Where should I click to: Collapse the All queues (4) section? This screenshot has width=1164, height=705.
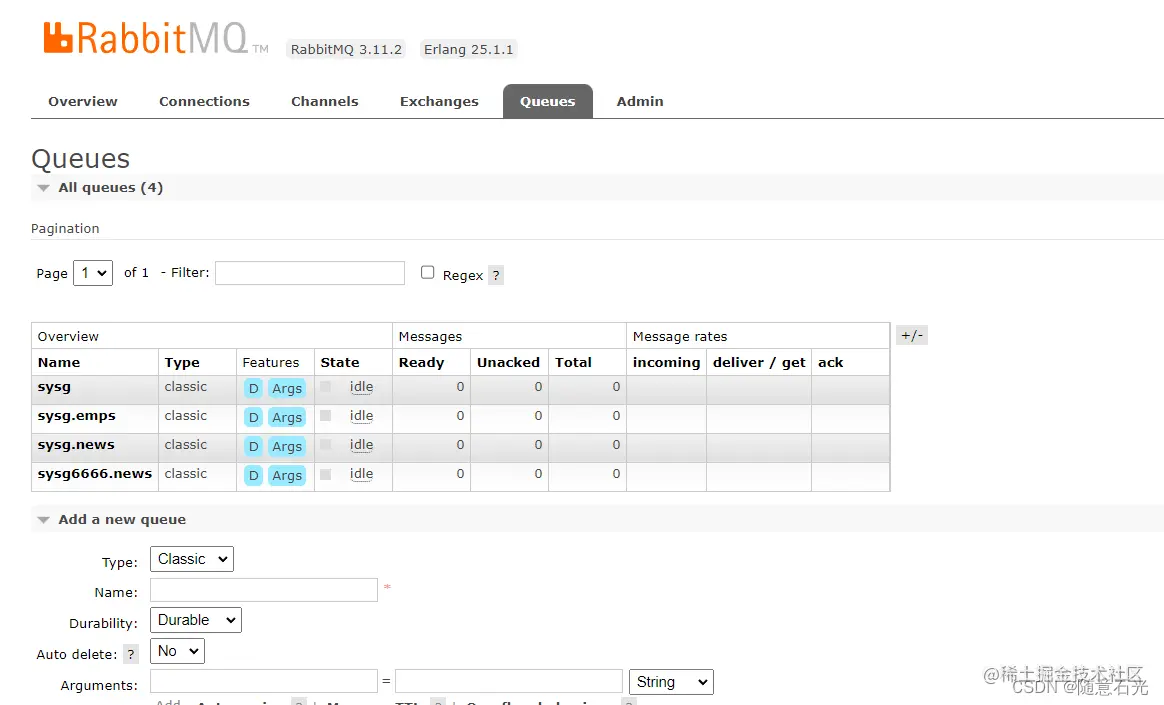point(111,188)
